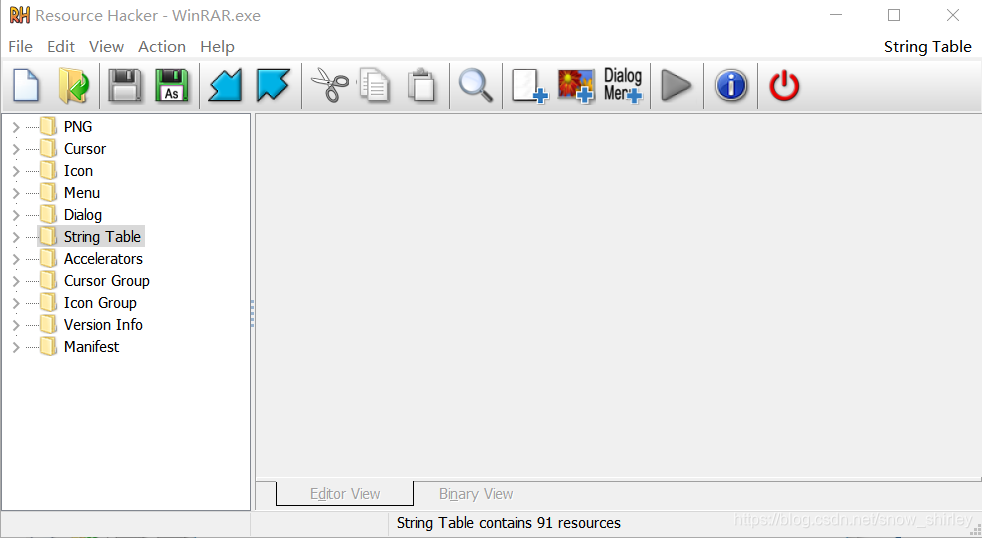Click the Manifest folder icon
Viewport: 982px width, 538px height.
coord(49,346)
